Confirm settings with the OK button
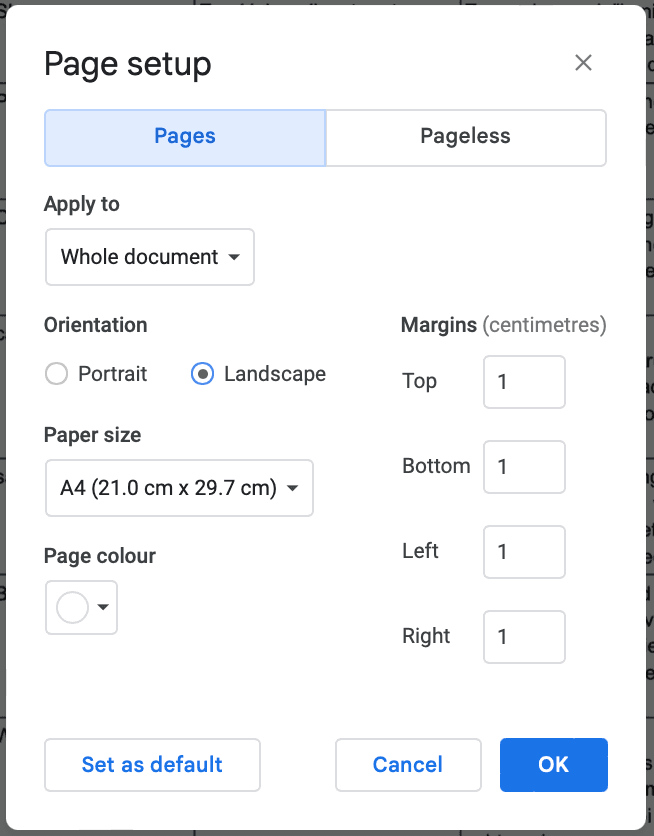 pyautogui.click(x=553, y=765)
